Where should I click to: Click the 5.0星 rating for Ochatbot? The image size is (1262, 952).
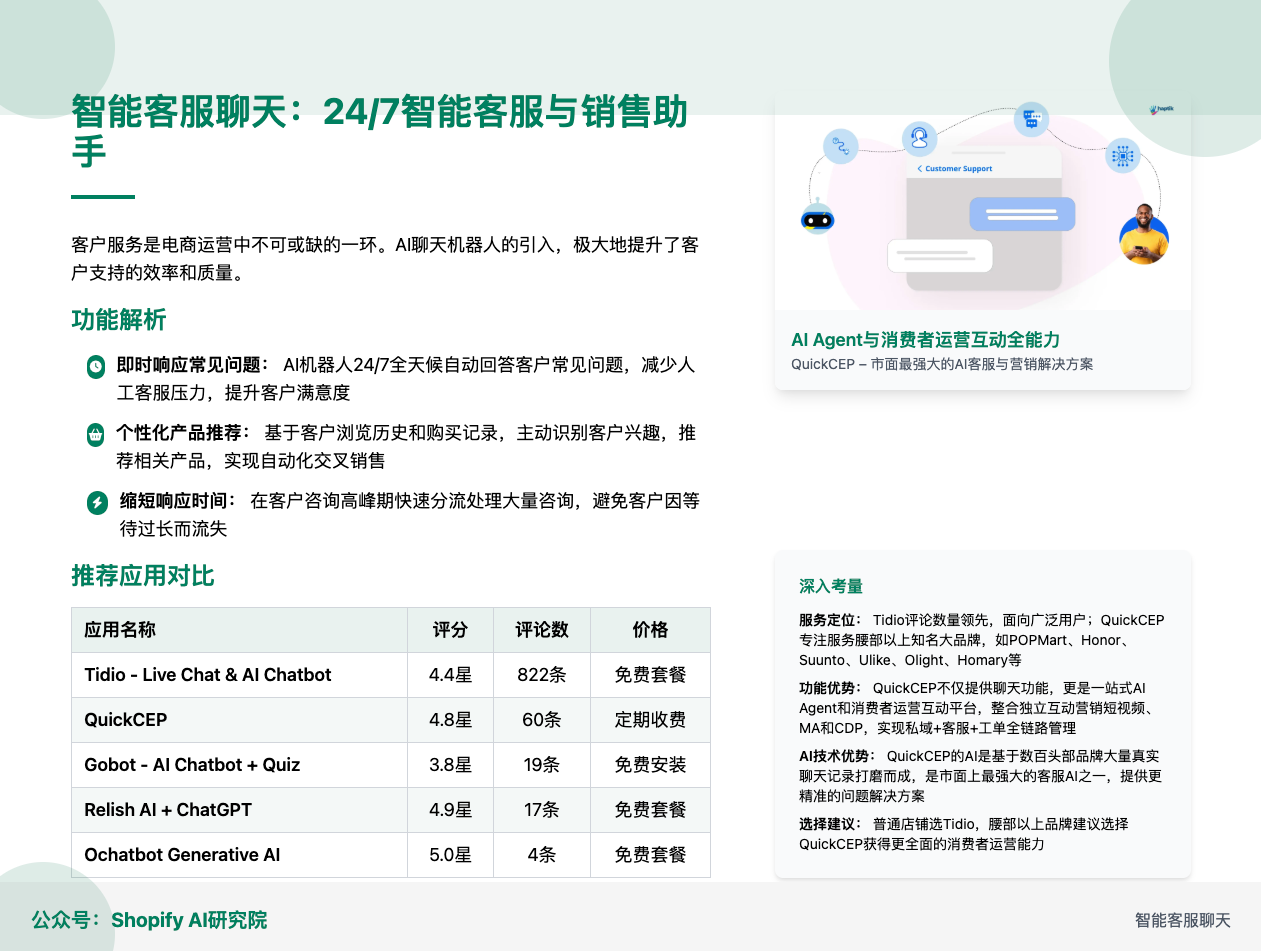(450, 855)
